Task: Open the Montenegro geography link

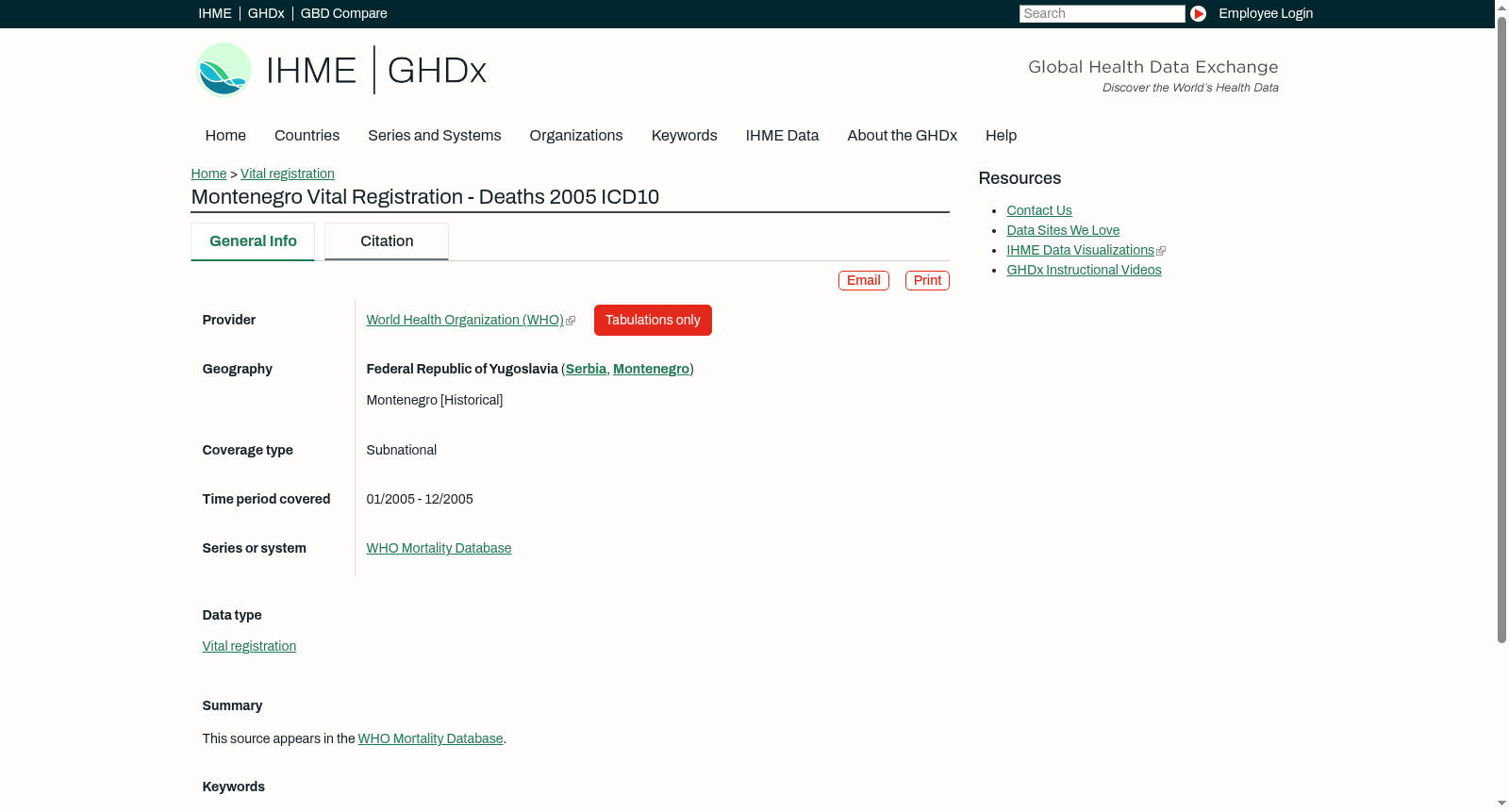Action: point(651,370)
